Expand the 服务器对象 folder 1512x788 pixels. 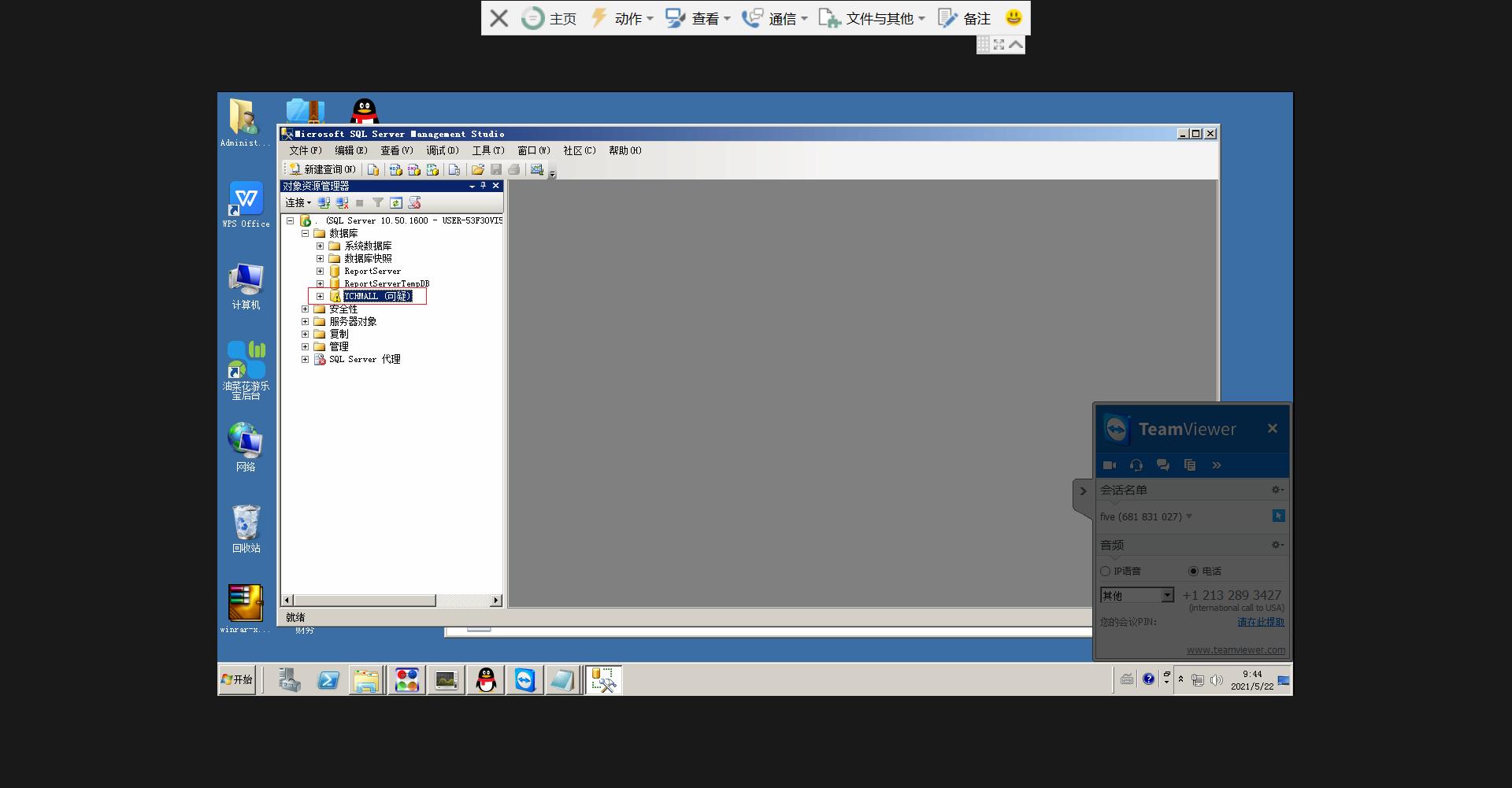(305, 322)
